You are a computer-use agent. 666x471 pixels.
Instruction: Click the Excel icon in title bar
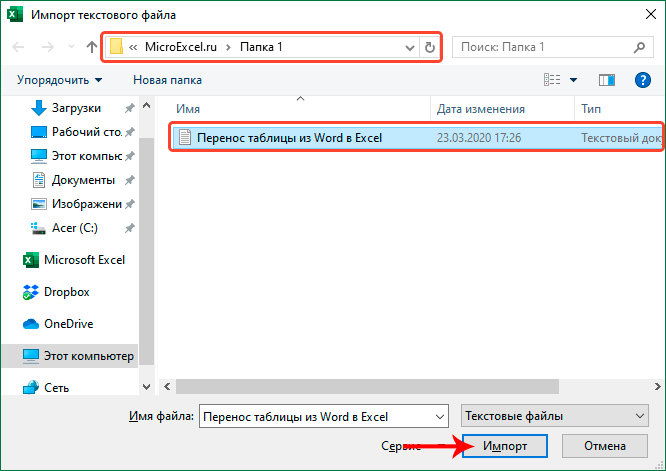[x=15, y=15]
